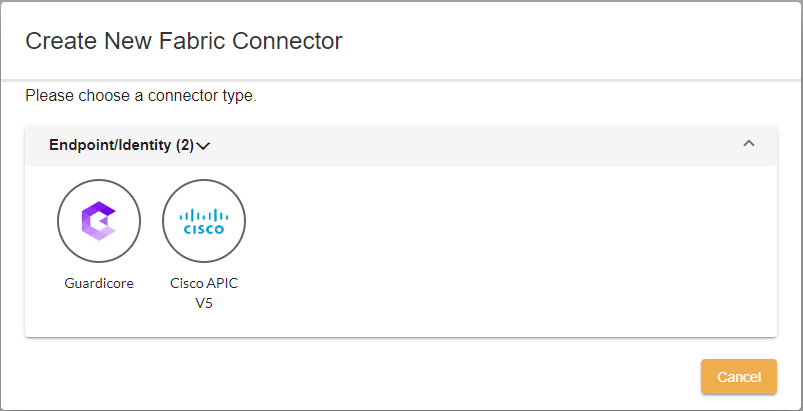
Task: Click the word 'Endpoint/Identity' in header
Action: coord(110,145)
